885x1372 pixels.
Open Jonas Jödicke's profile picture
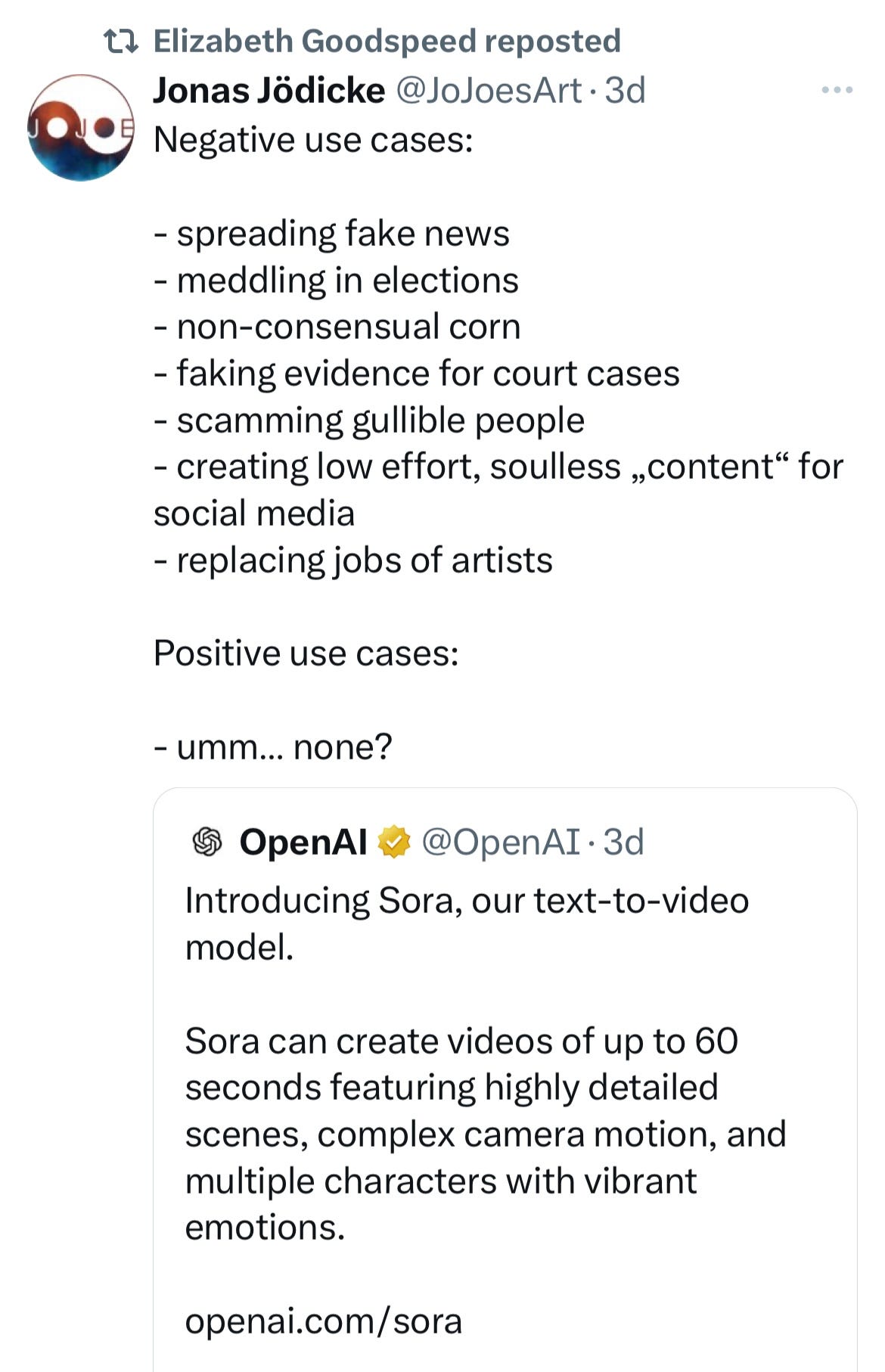[x=81, y=128]
